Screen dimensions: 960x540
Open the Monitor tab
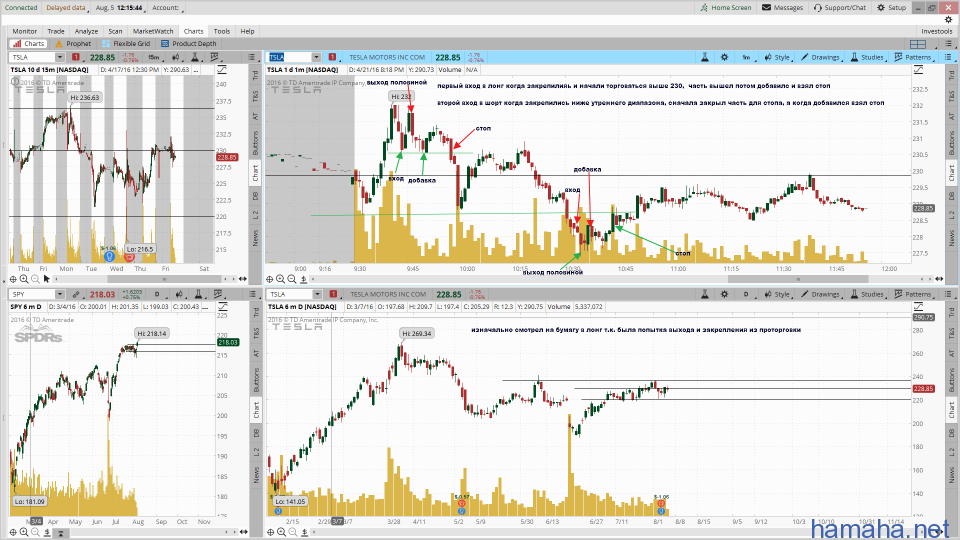(24, 31)
